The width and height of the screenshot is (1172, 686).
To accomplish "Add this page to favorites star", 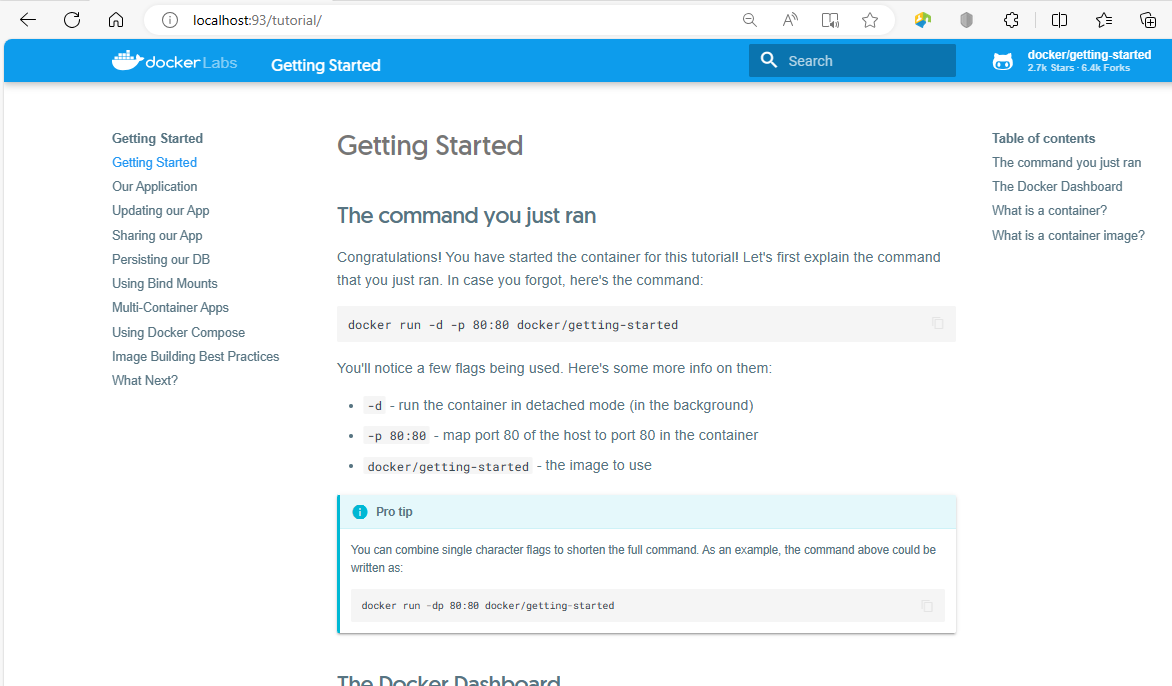I will [869, 20].
